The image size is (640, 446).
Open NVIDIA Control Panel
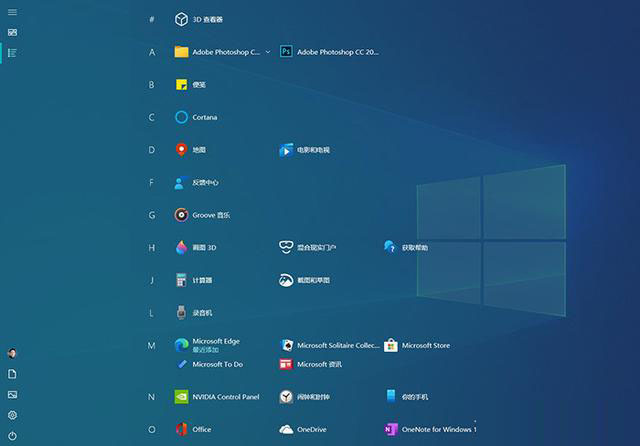pyautogui.click(x=217, y=397)
